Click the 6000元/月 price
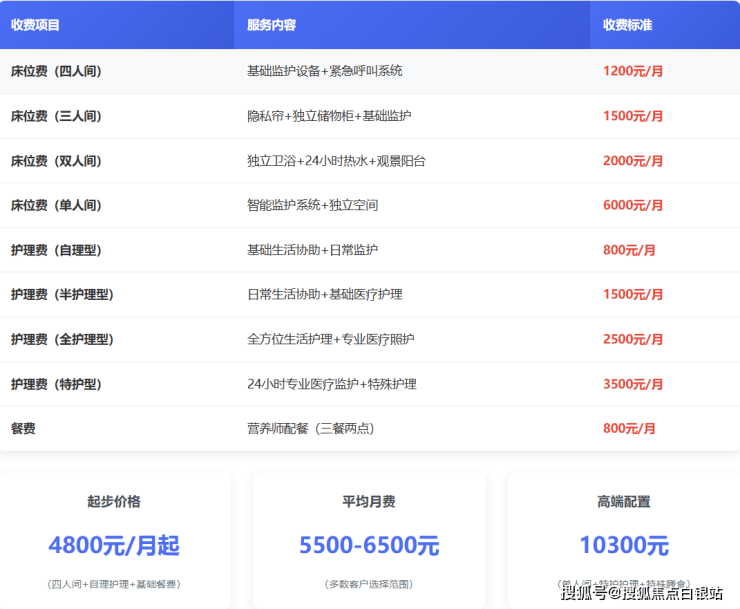Viewport: 740px width, 609px height. click(x=633, y=205)
